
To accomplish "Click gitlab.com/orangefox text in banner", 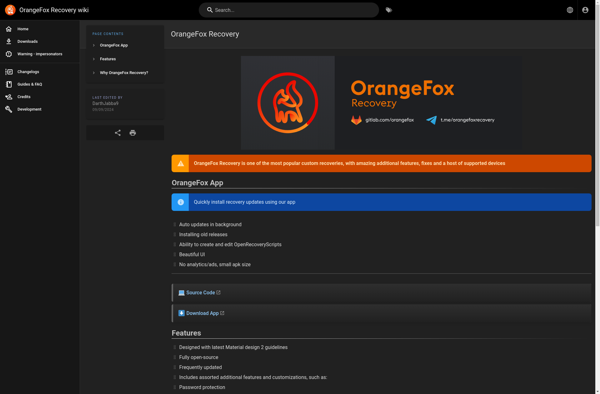I will point(390,120).
